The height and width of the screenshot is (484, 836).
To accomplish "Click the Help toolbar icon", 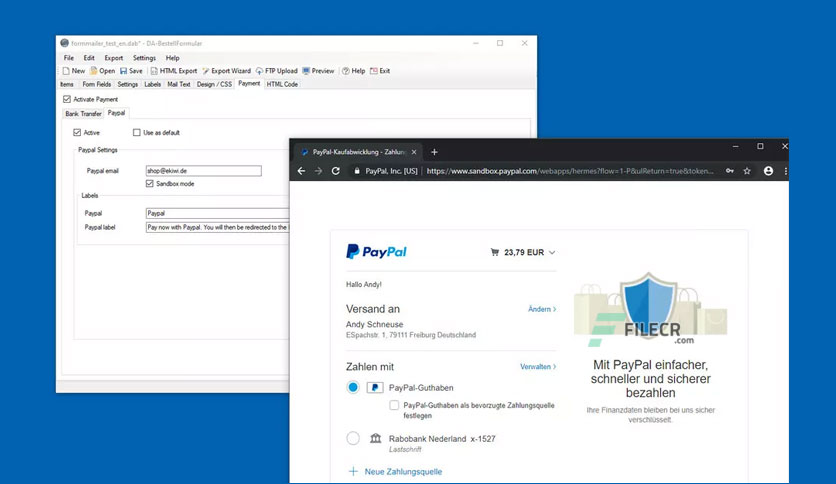I will click(346, 71).
